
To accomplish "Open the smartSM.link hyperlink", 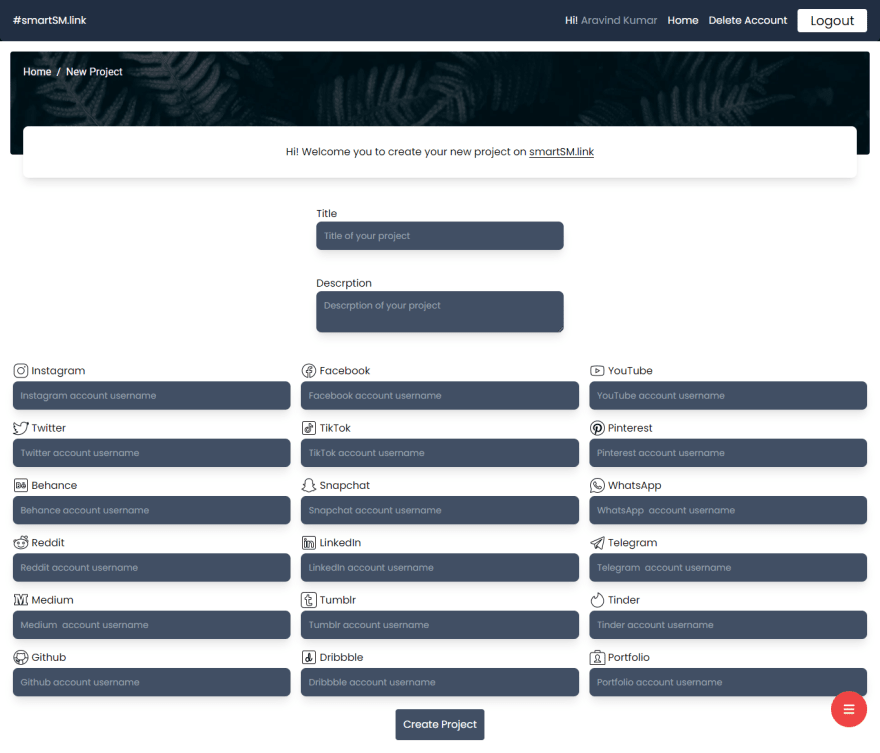I will pyautogui.click(x=561, y=151).
